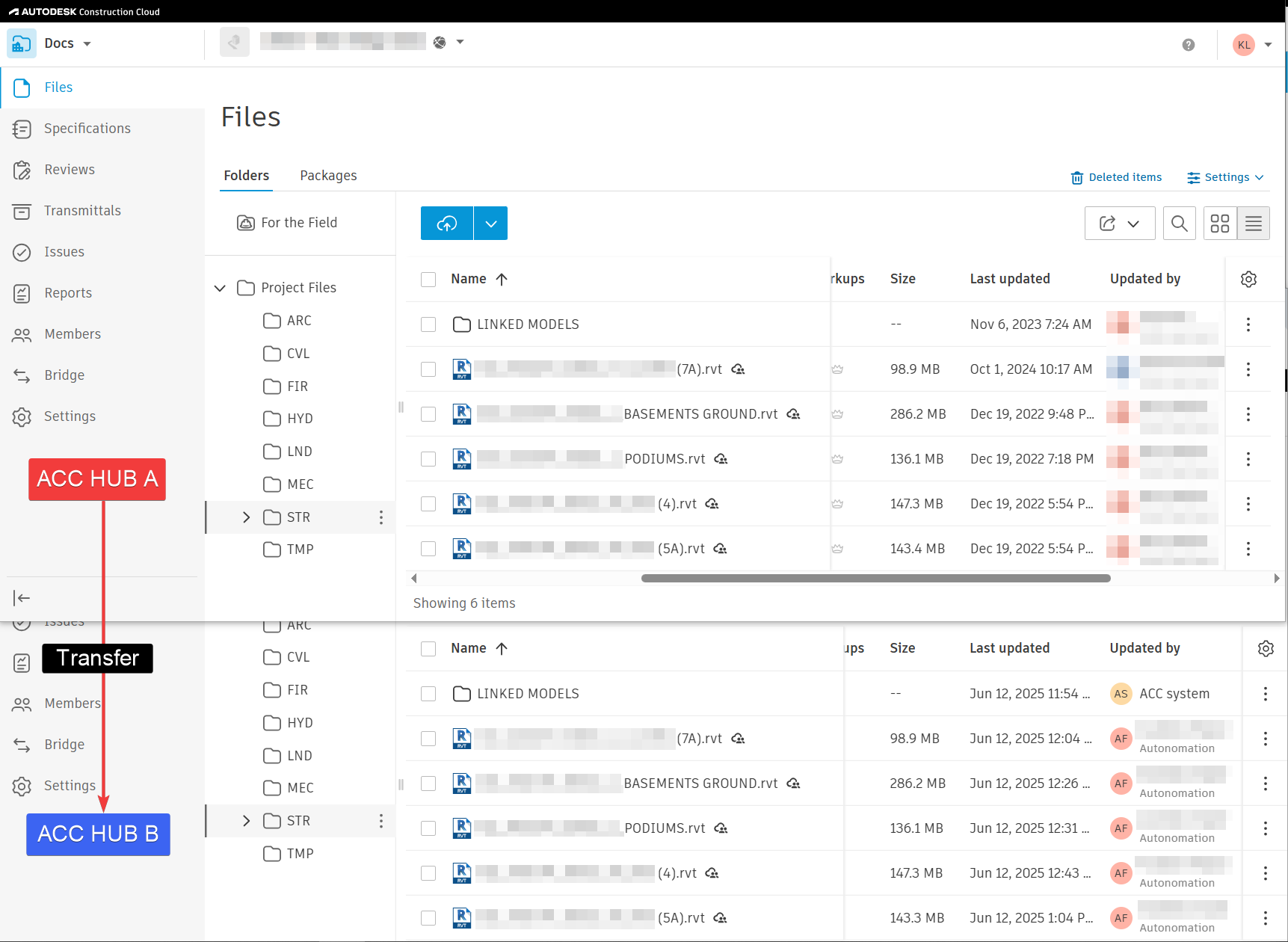
Task: Open the LINKED MODELS folder in the top table
Action: tap(528, 324)
